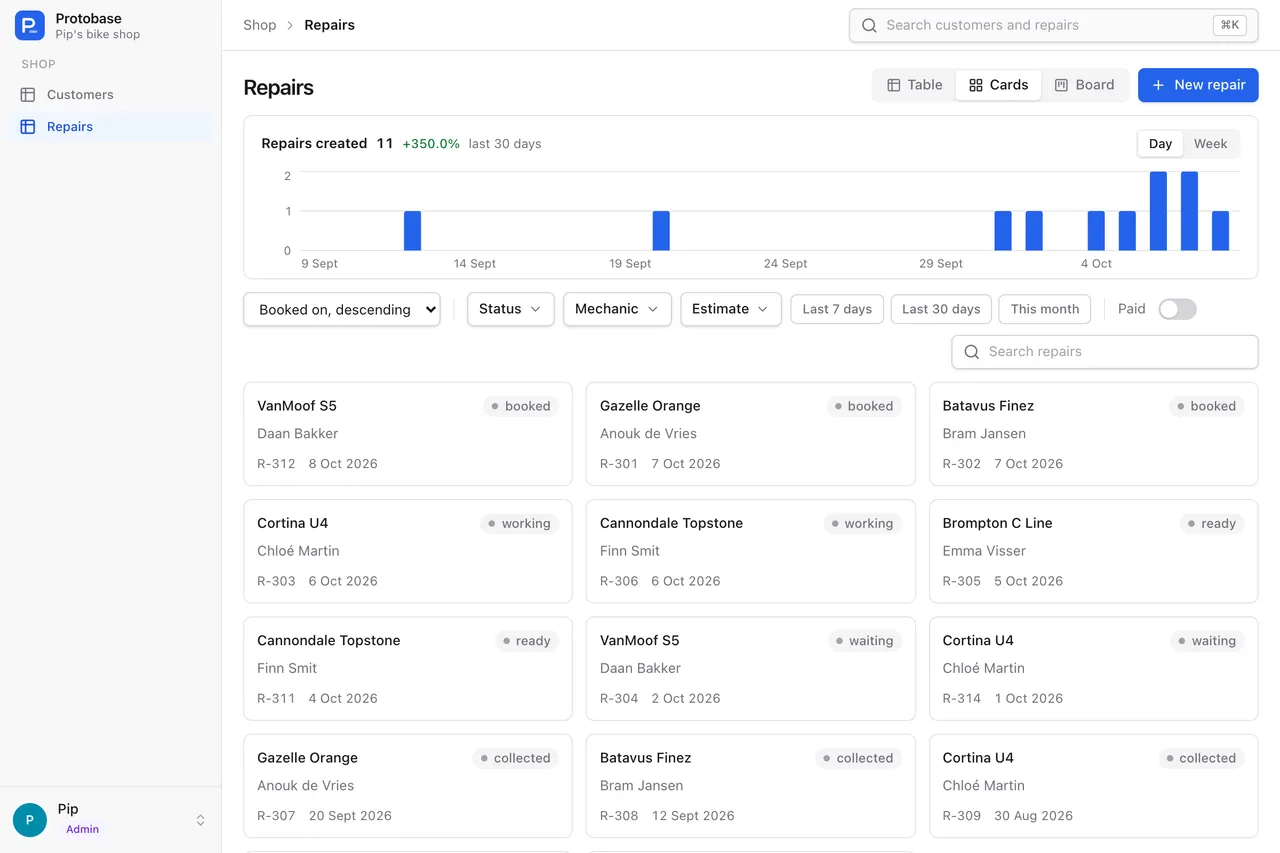Switch to Cards view
The width and height of the screenshot is (1280, 853).
(998, 85)
